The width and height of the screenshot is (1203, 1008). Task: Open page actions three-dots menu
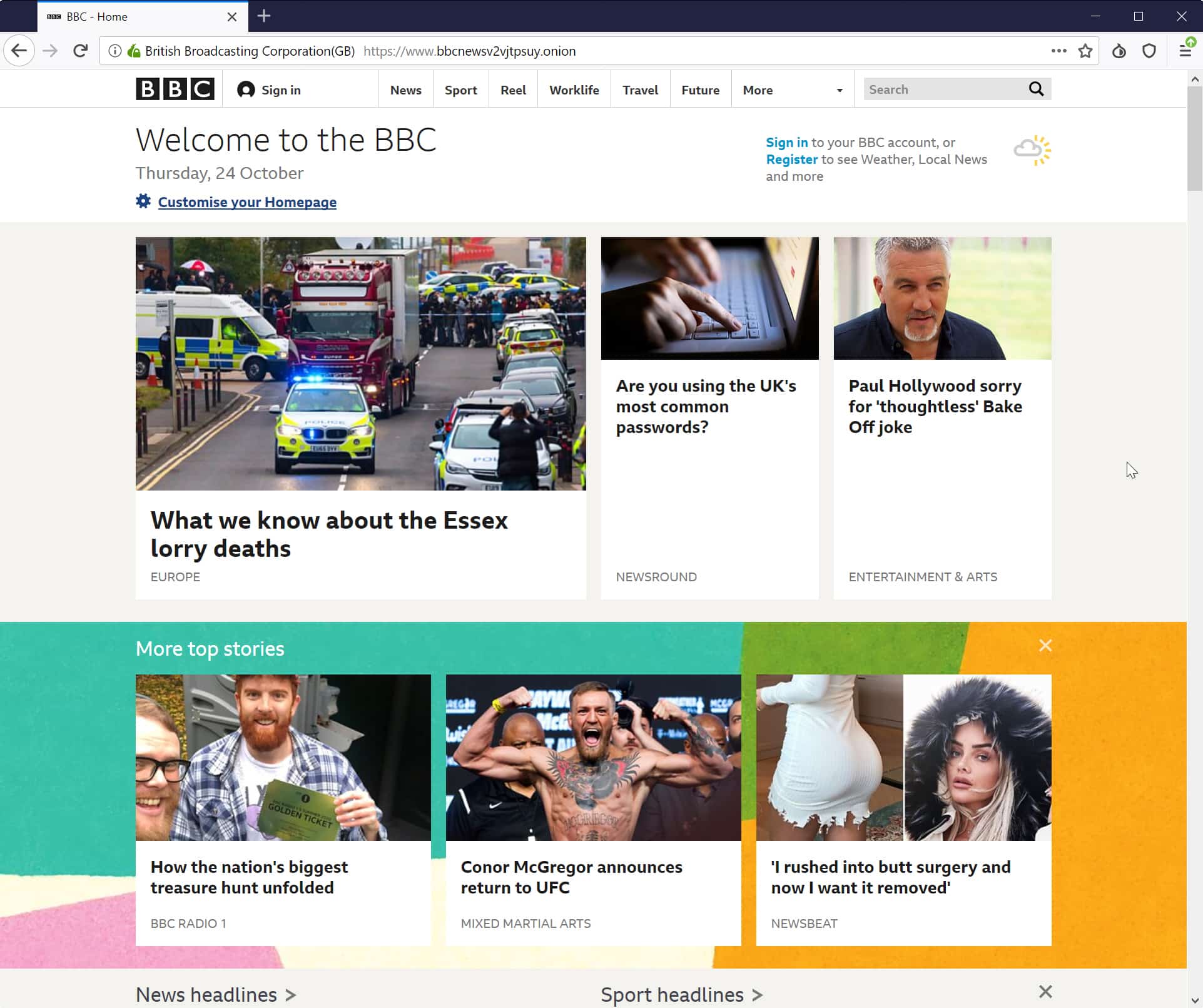tap(1058, 51)
